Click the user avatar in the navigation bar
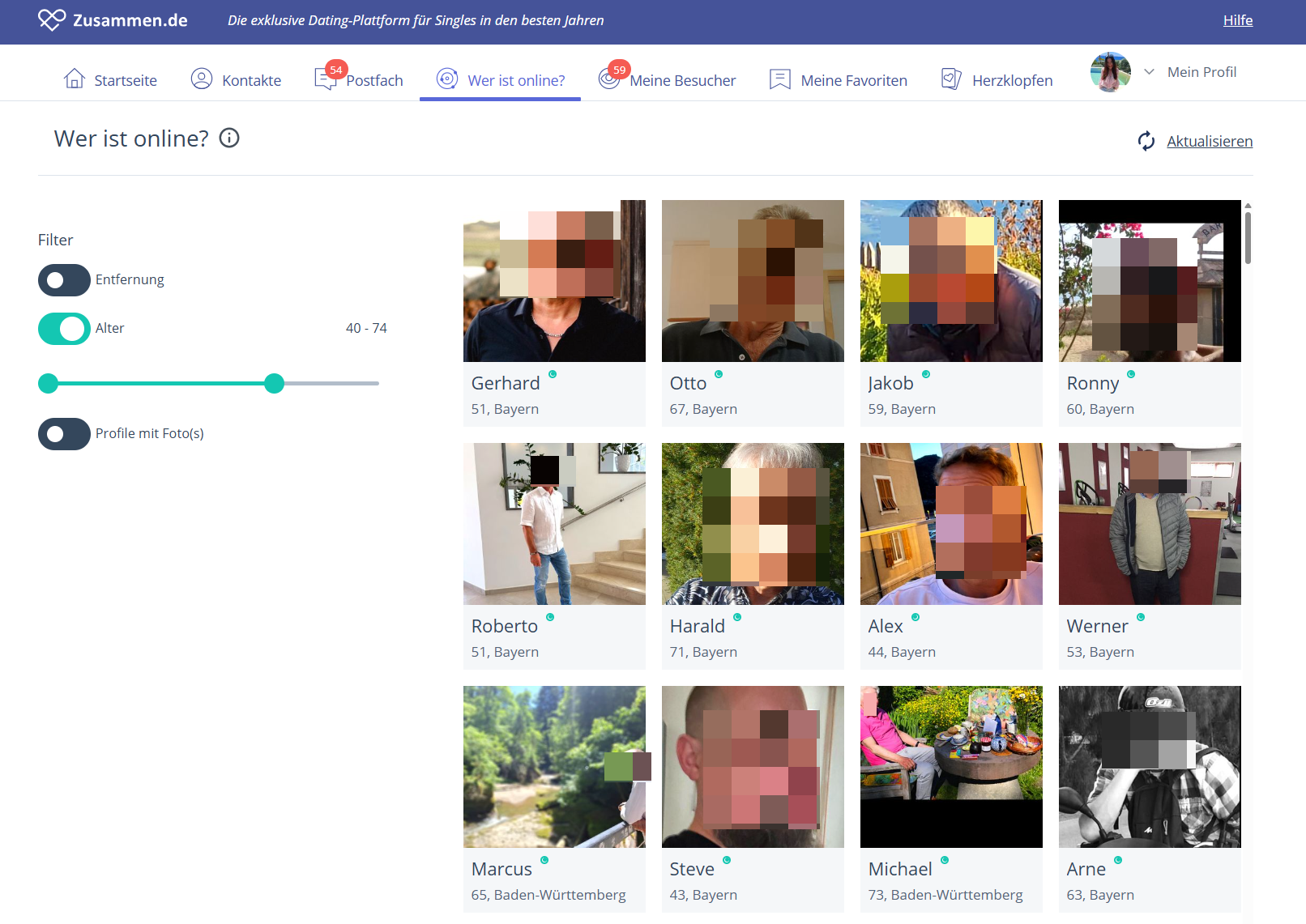The width and height of the screenshot is (1306, 924). pyautogui.click(x=1111, y=72)
